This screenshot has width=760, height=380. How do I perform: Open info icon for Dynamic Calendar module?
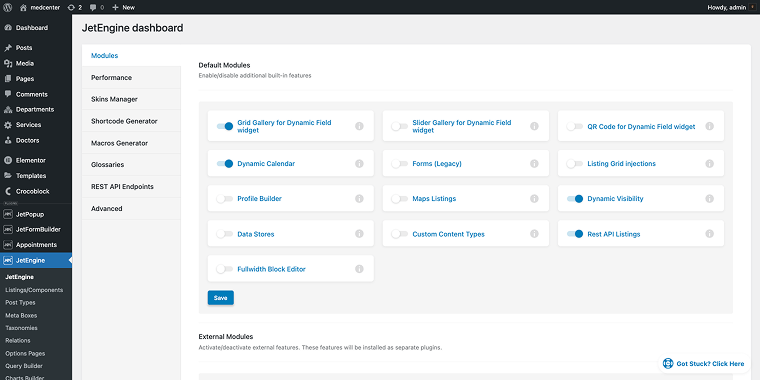pyautogui.click(x=359, y=163)
